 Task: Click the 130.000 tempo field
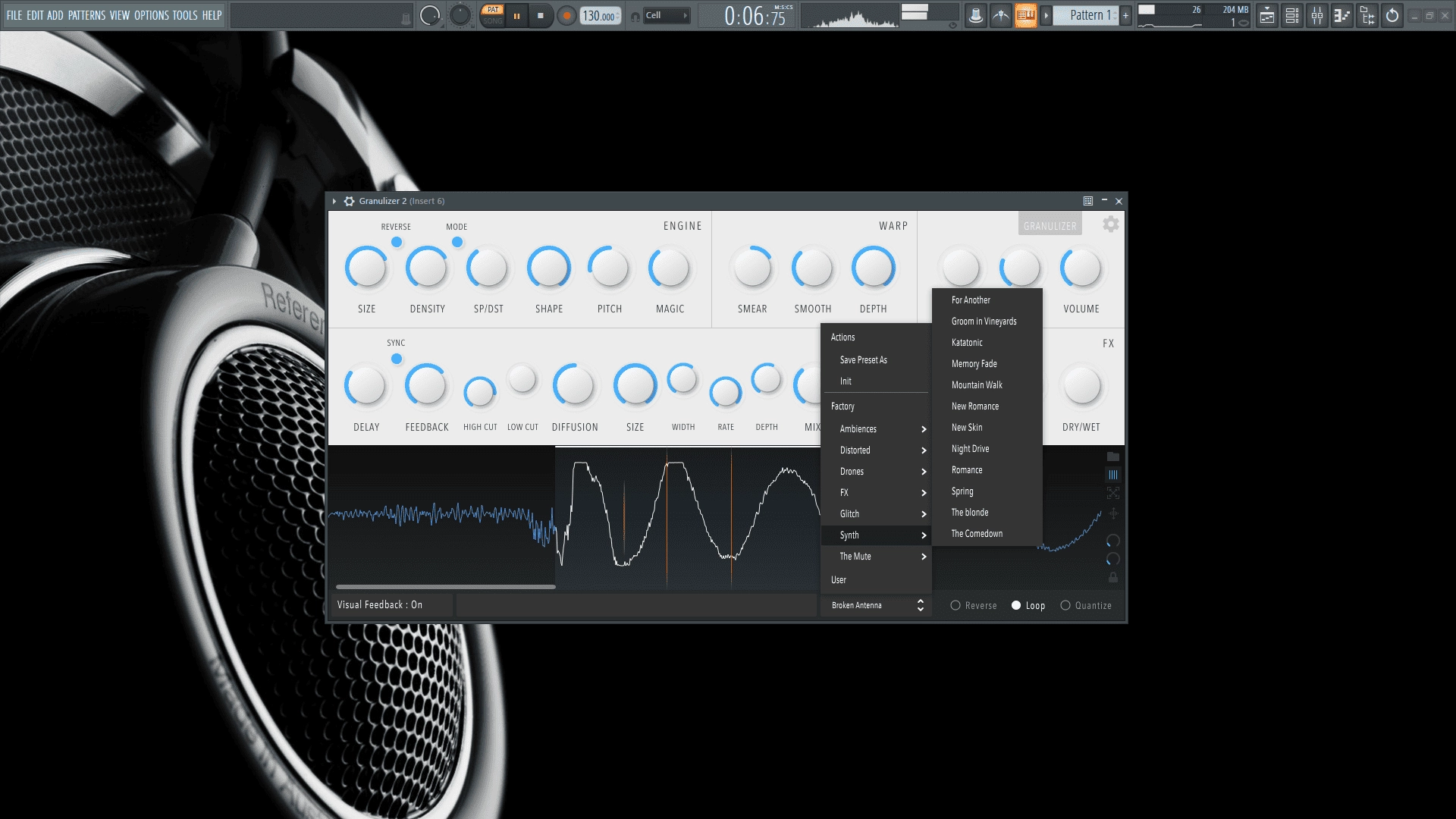[x=600, y=16]
